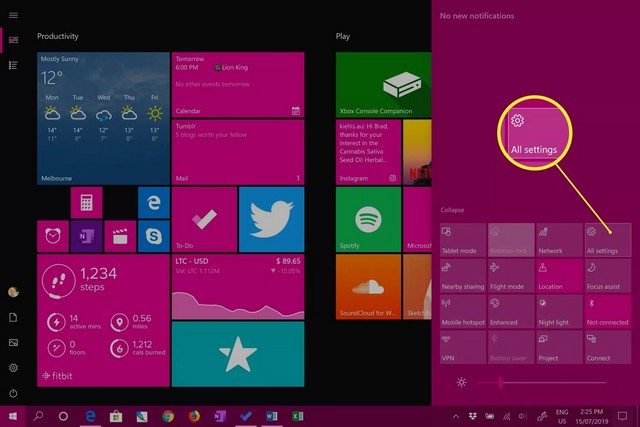
Task: Launch Microsoft Edge tile in Start
Action: [x=153, y=202]
